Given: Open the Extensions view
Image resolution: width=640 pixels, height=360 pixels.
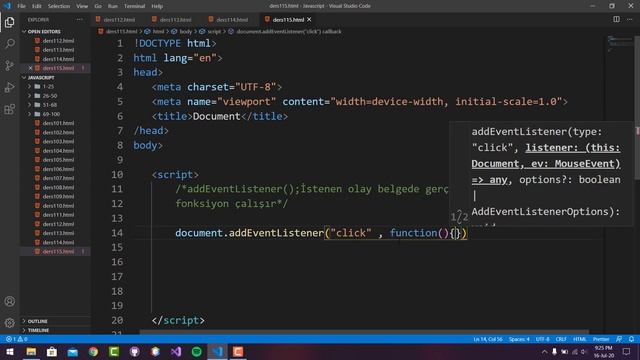Looking at the screenshot, I should 9,109.
